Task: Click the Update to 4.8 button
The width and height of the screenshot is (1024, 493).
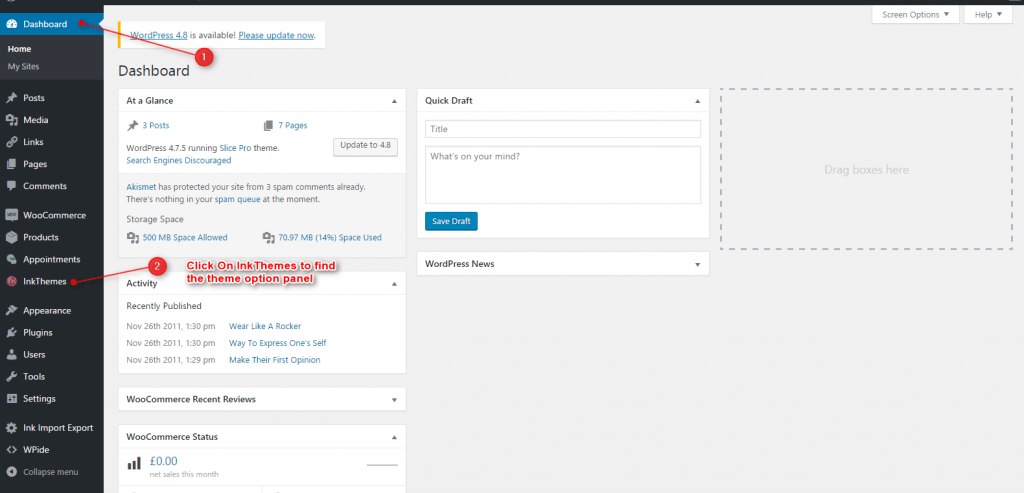Action: [x=365, y=146]
